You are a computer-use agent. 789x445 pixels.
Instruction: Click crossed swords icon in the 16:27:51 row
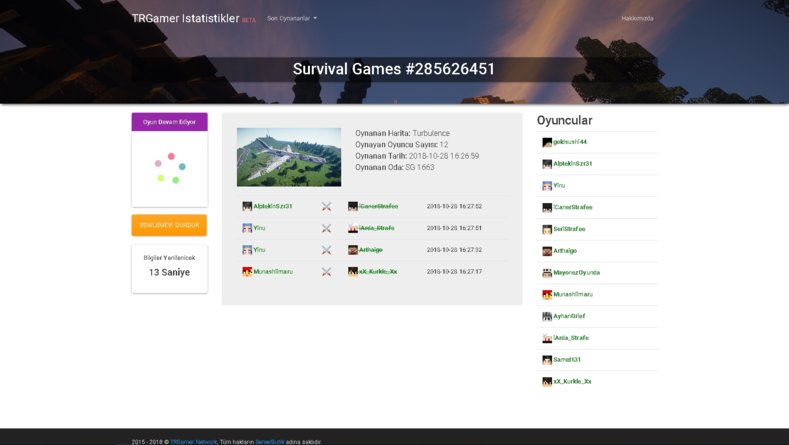tap(327, 228)
